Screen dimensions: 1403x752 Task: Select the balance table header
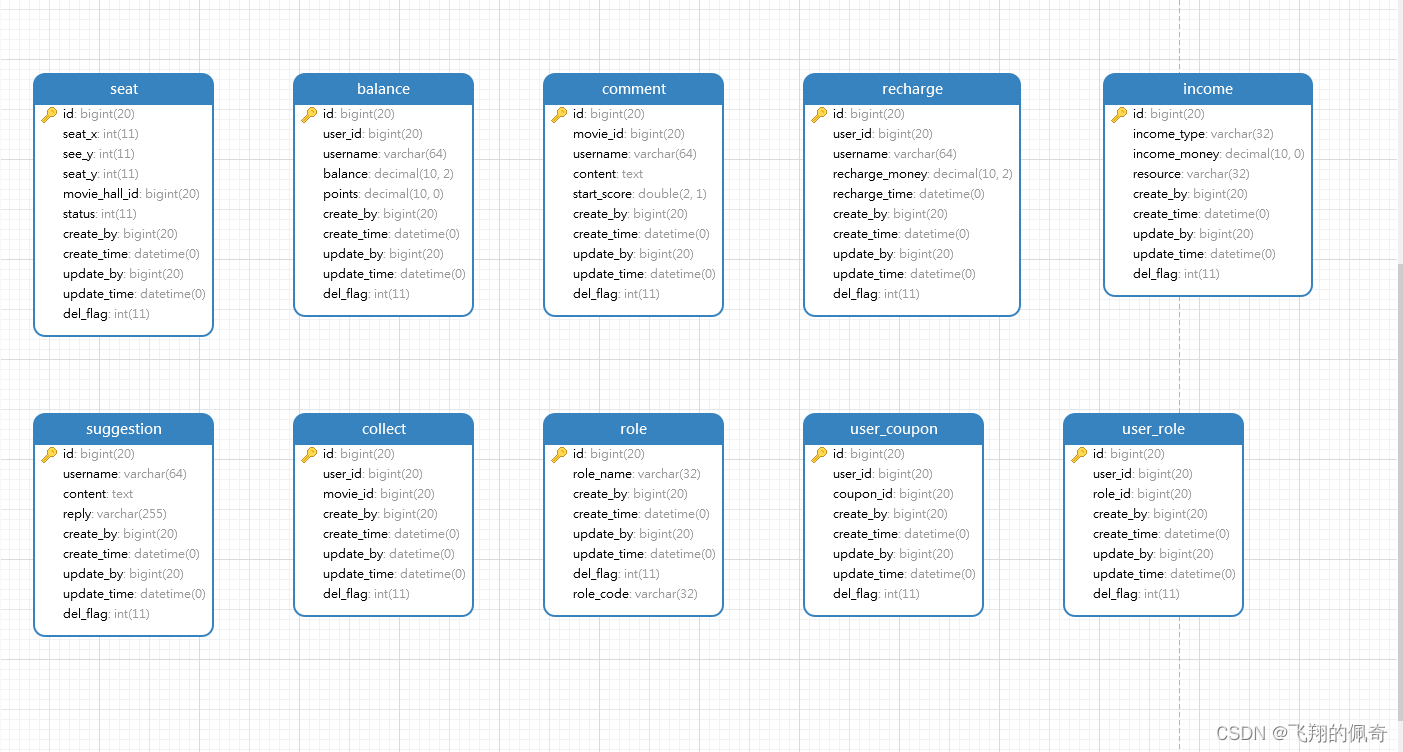tap(384, 89)
